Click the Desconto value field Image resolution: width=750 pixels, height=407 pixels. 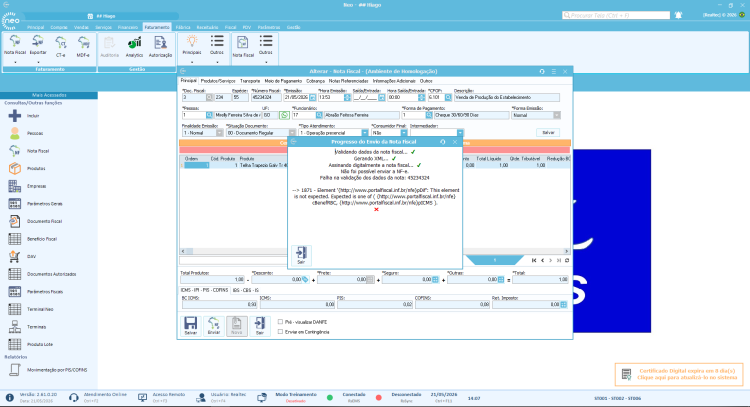click(277, 279)
